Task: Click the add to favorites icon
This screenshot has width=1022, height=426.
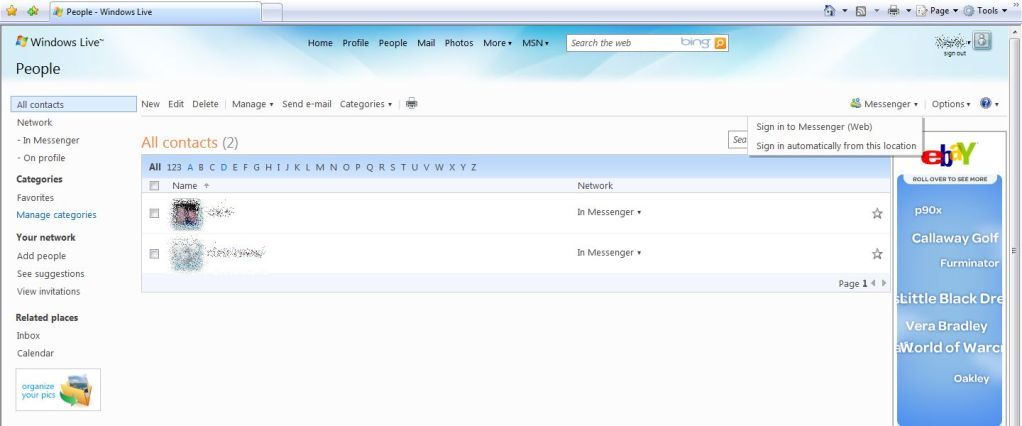Action: click(33, 11)
